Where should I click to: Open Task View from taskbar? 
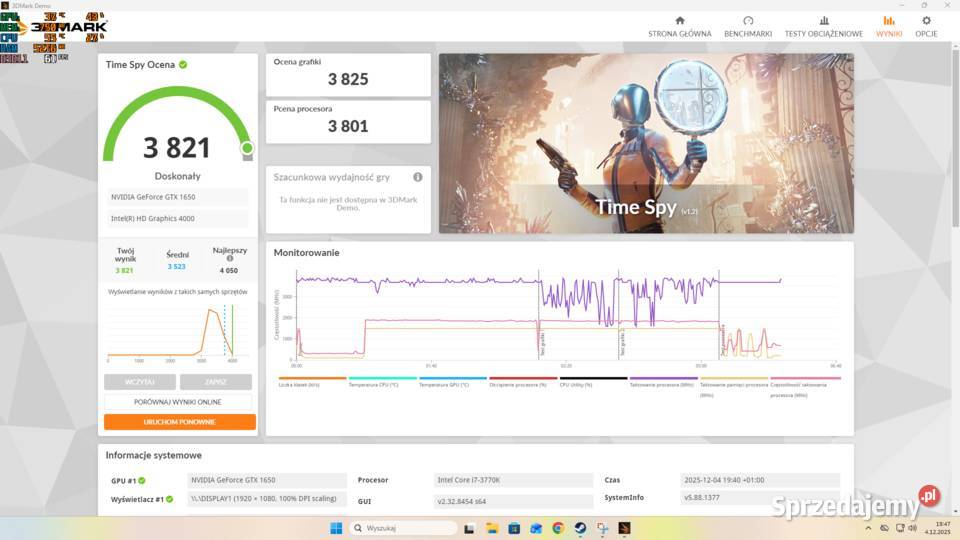[470, 528]
